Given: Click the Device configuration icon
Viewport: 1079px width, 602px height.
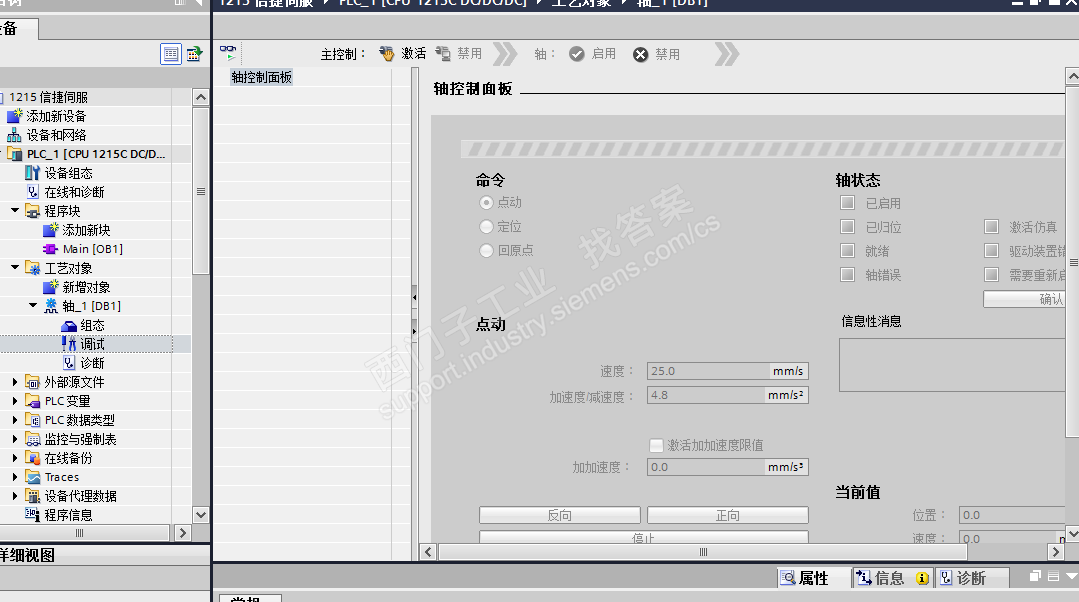Looking at the screenshot, I should [x=32, y=173].
